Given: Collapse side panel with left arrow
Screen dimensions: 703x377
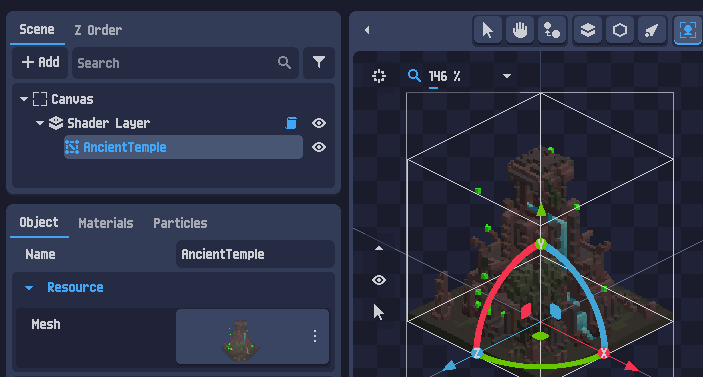Looking at the screenshot, I should [367, 30].
